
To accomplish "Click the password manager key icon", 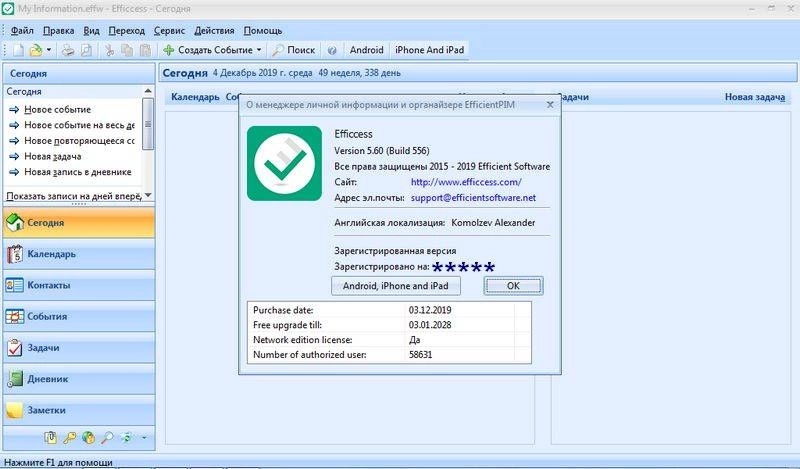I will (69, 437).
